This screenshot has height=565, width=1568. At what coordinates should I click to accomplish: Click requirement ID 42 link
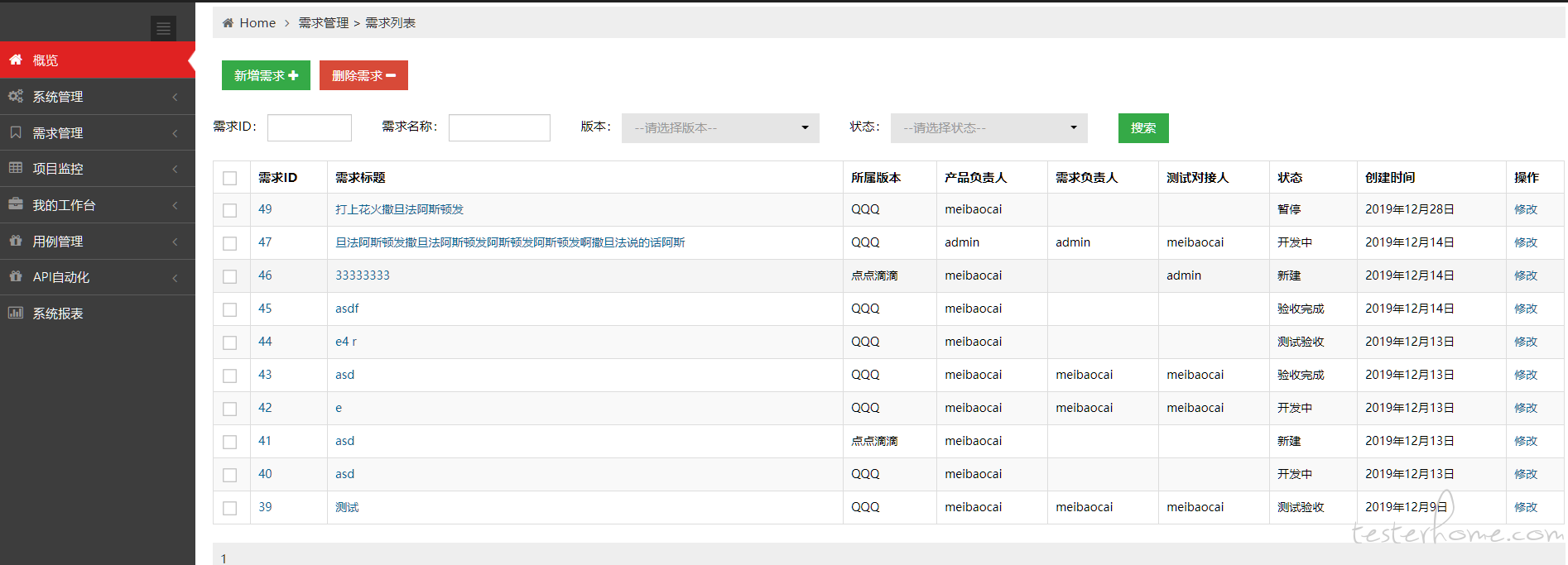coord(265,408)
